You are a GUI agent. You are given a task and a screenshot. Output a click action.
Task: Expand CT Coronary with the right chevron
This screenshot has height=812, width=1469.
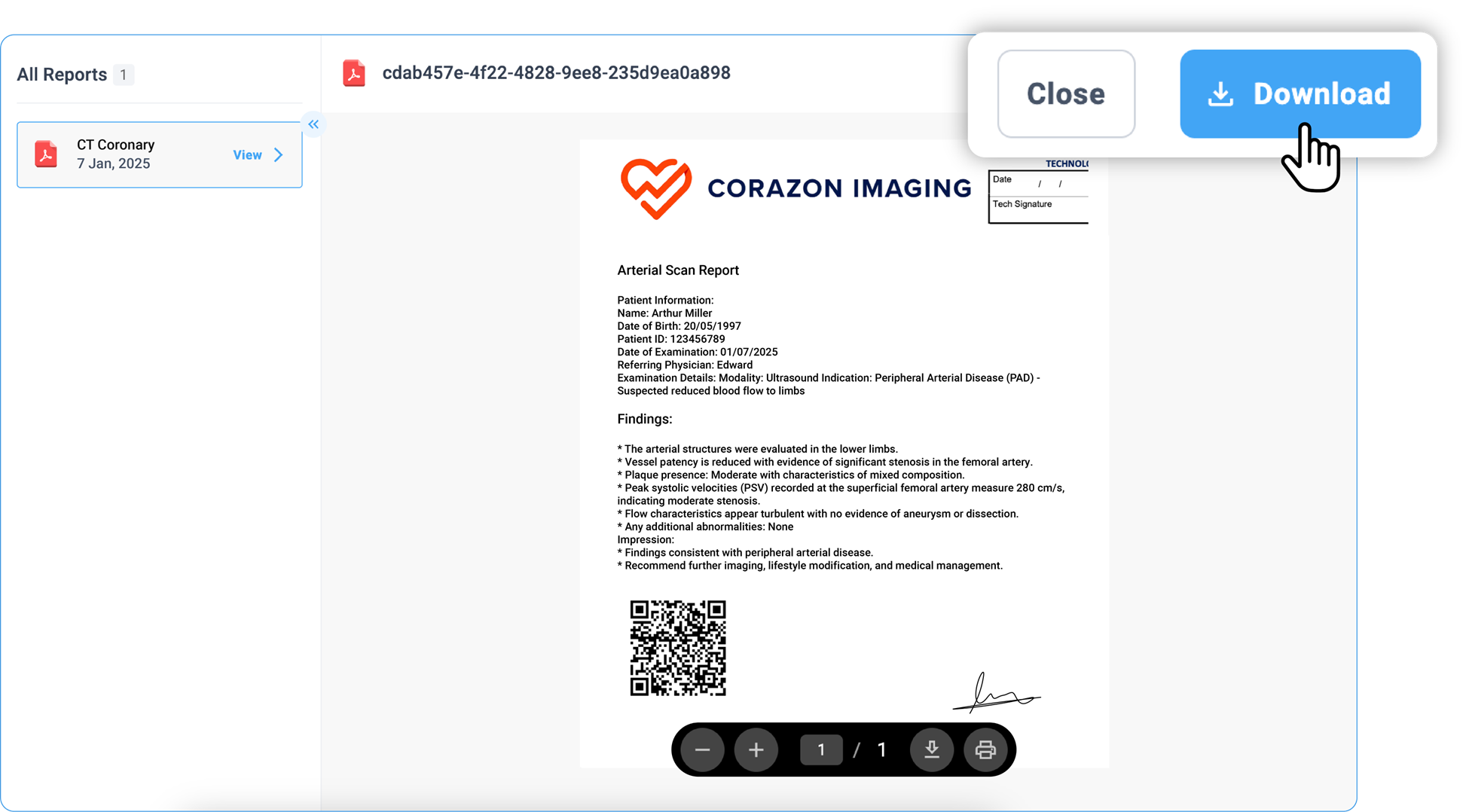[279, 154]
